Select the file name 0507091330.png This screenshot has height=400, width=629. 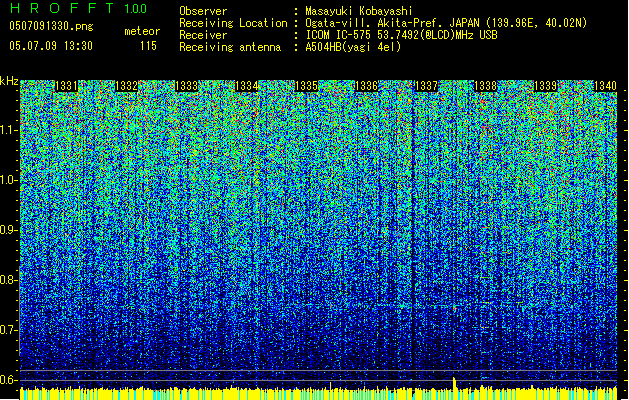pyautogui.click(x=51, y=26)
